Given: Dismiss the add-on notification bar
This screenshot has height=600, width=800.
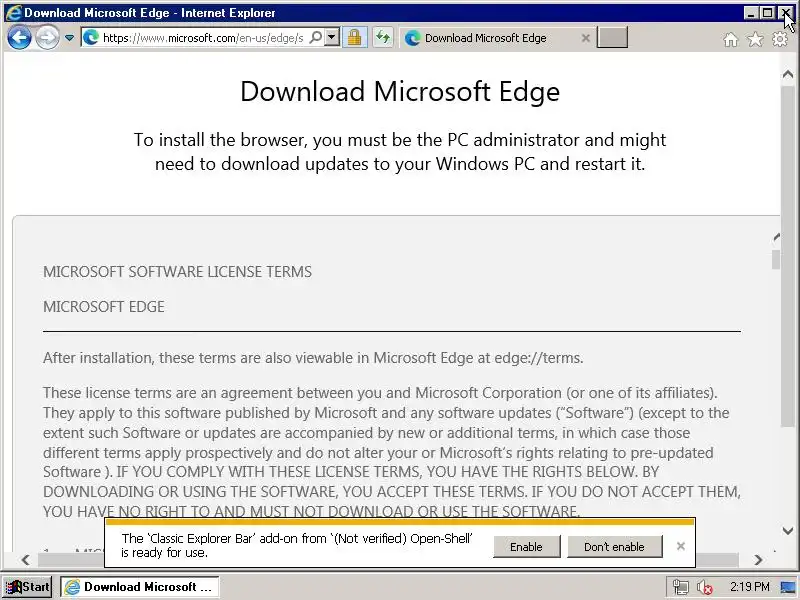Looking at the screenshot, I should [681, 546].
